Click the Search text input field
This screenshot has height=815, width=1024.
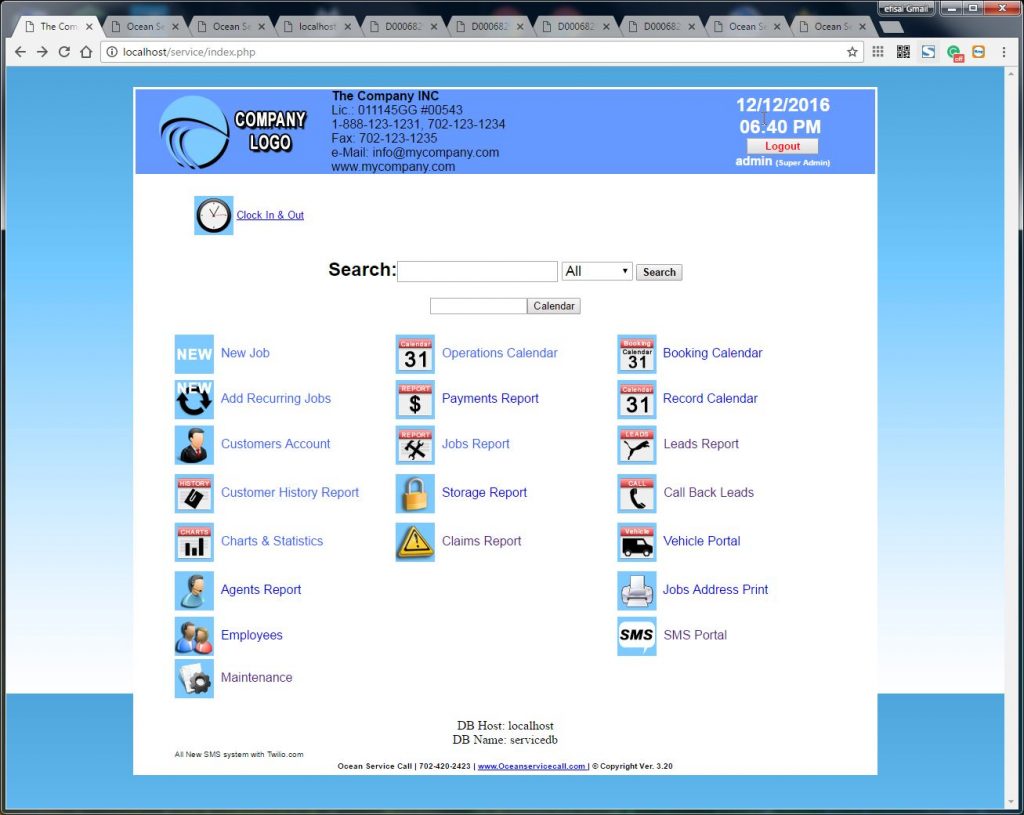pos(477,271)
